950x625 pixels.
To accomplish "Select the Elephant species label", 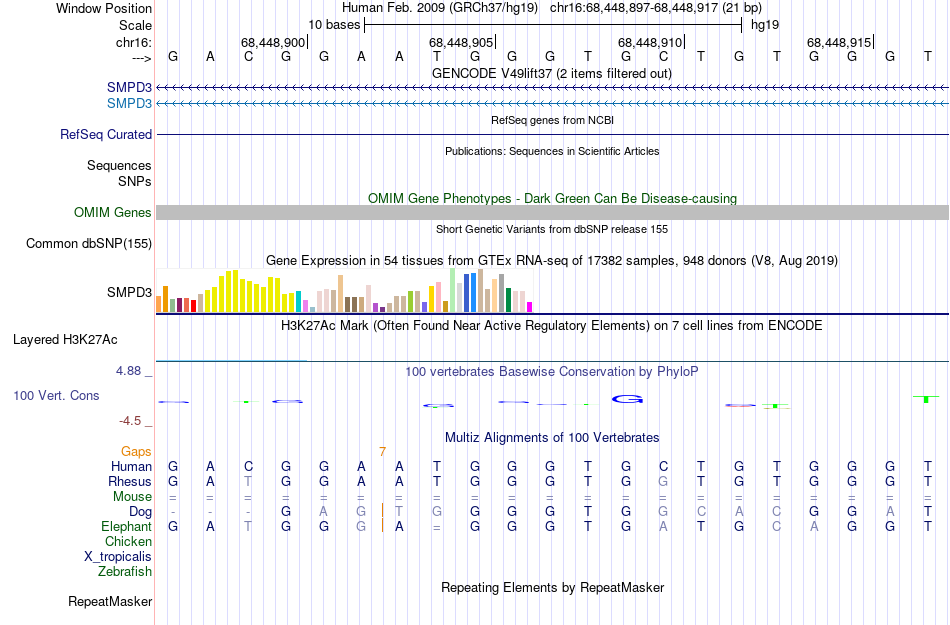I will pos(126,527).
